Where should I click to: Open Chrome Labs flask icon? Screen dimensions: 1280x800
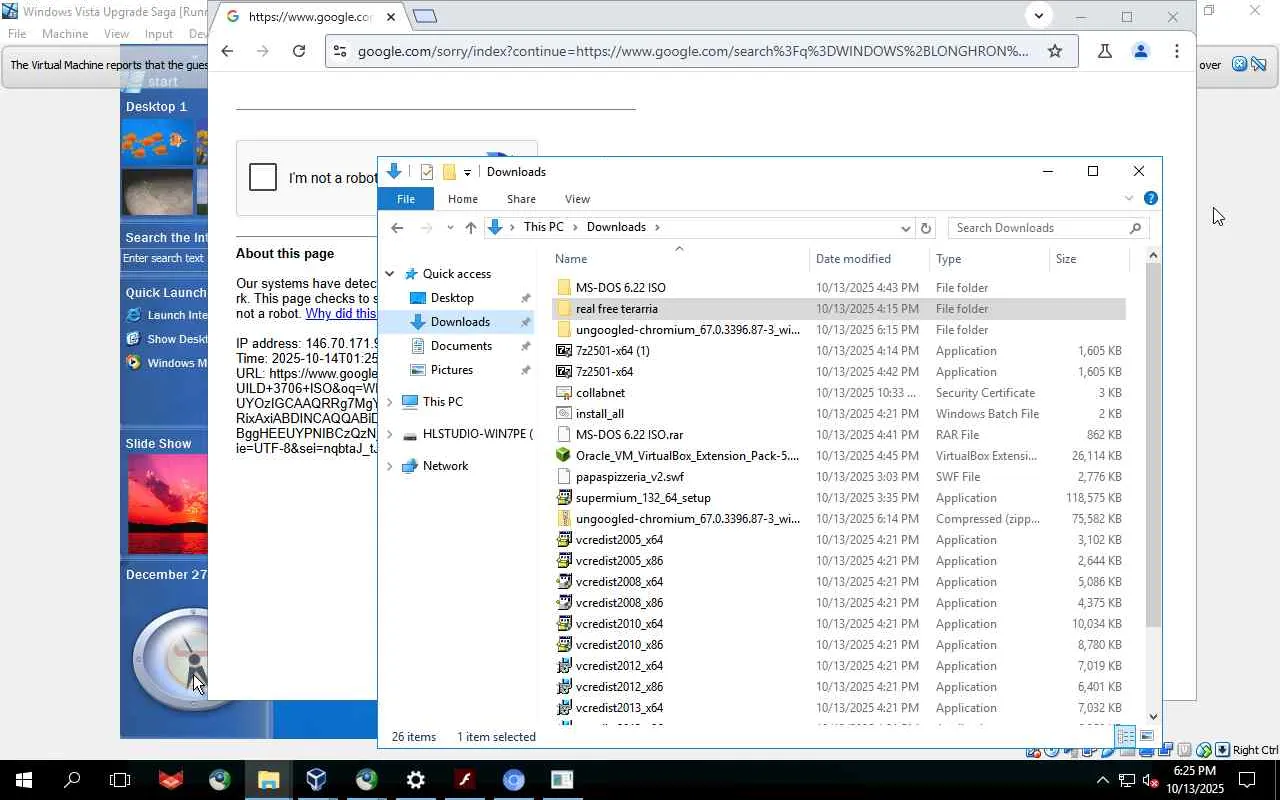coord(1105,51)
